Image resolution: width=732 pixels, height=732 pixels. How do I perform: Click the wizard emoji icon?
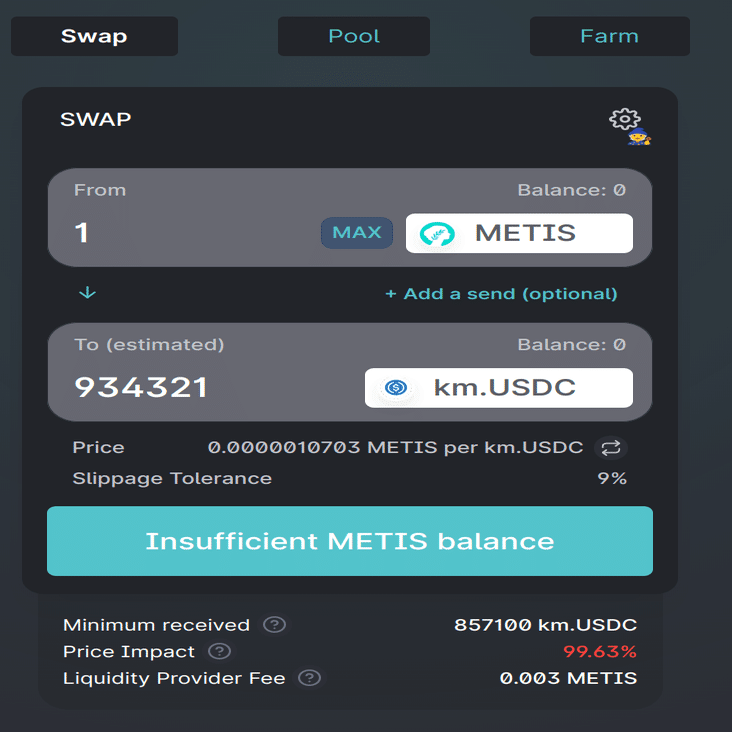[638, 137]
